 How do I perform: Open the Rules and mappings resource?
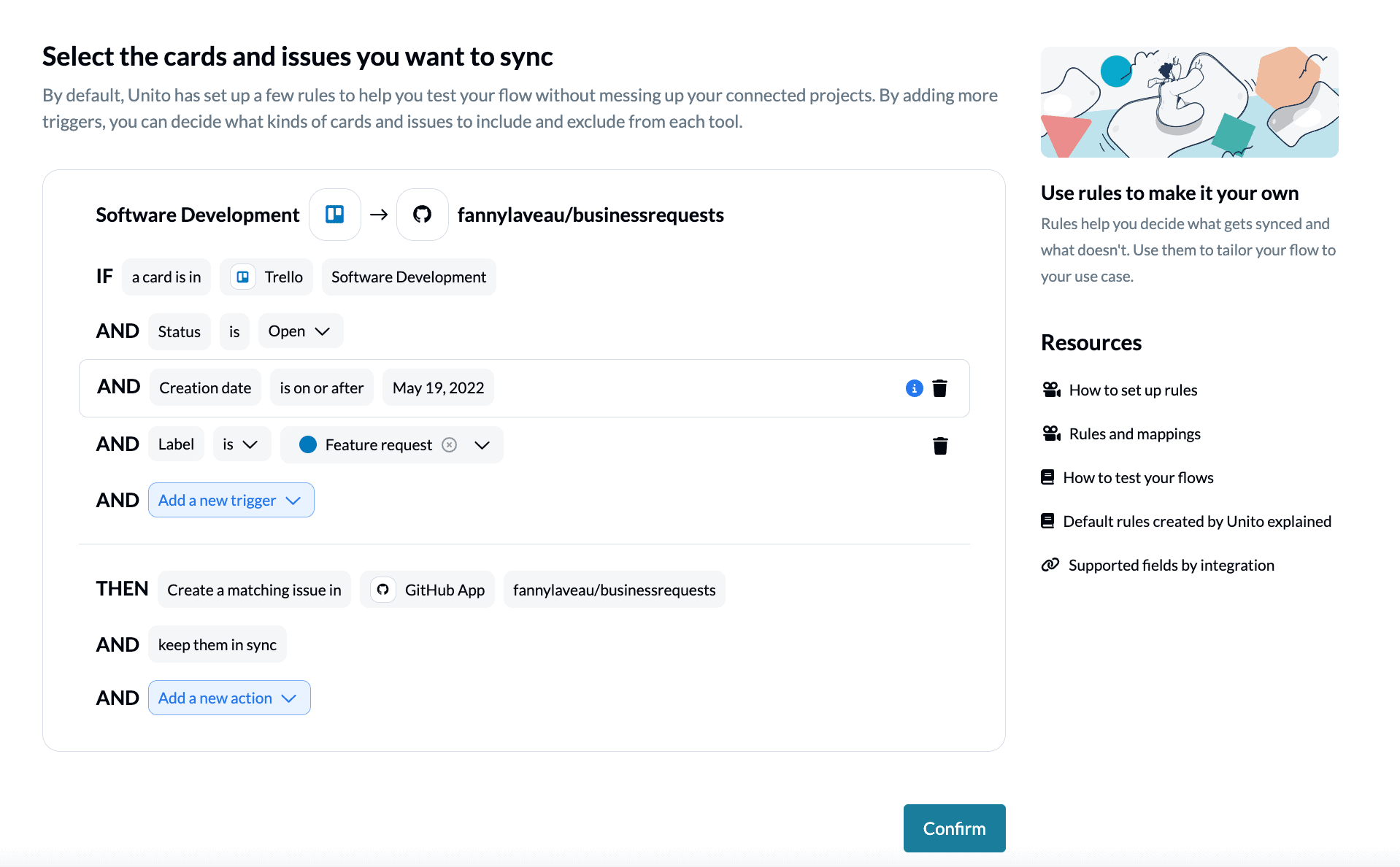click(1134, 433)
